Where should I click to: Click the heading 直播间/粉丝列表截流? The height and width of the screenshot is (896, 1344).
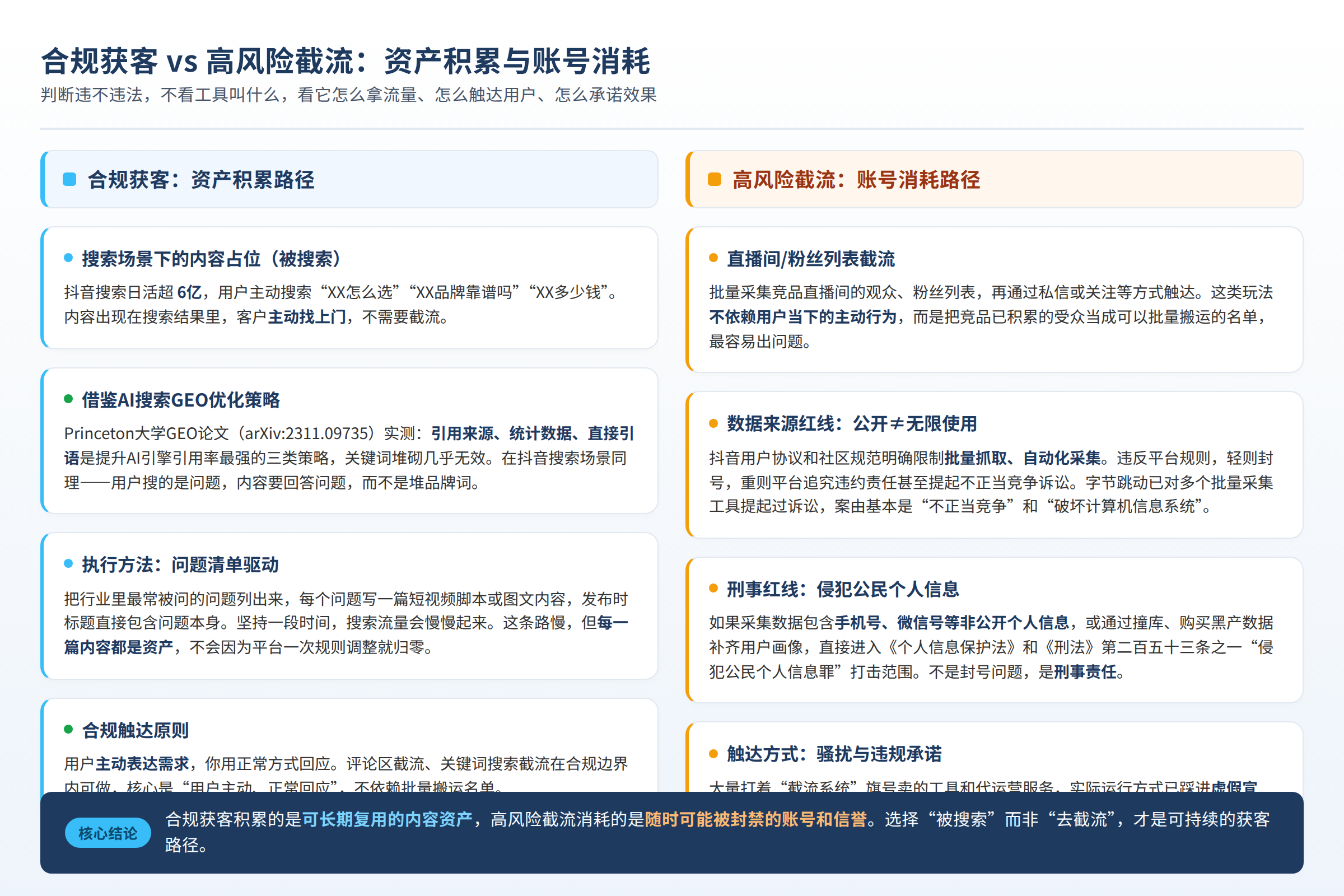pyautogui.click(x=811, y=259)
